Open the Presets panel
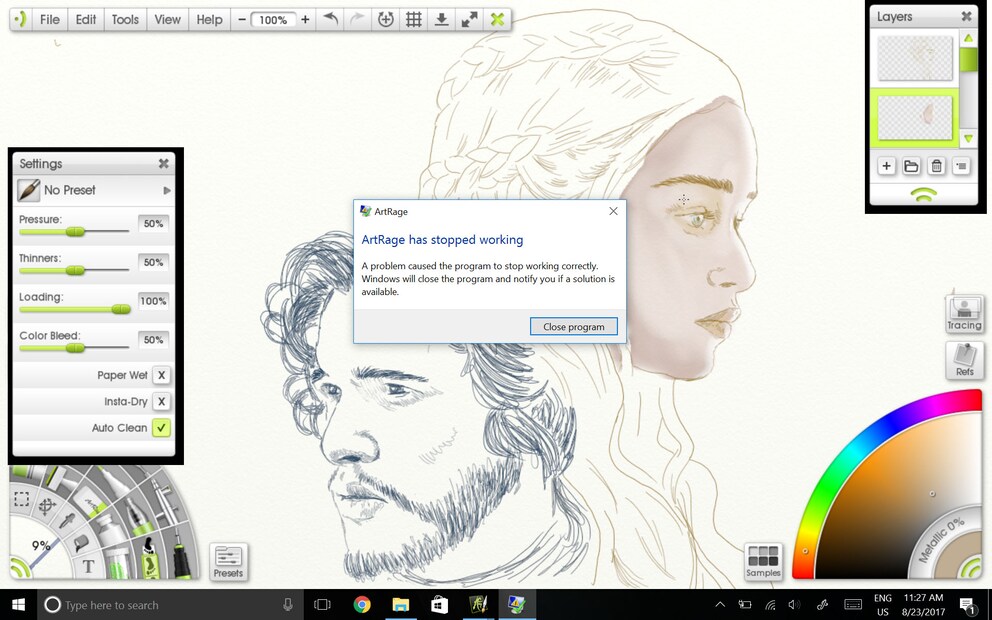992x620 pixels. pyautogui.click(x=228, y=562)
